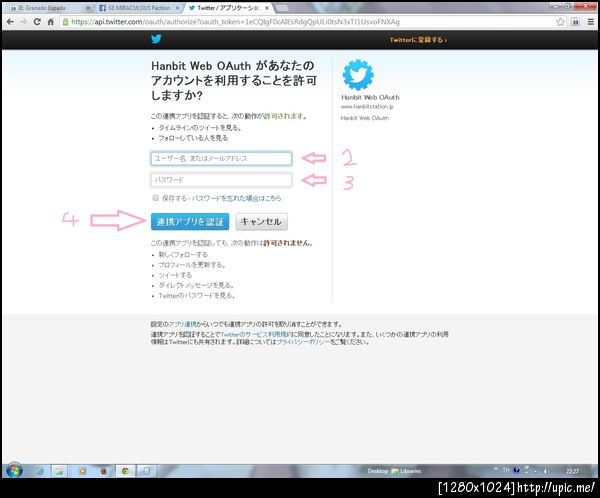Screen dimensions: 600x498
Task: Click the text 新しくフォローする
Action: click(x=183, y=255)
